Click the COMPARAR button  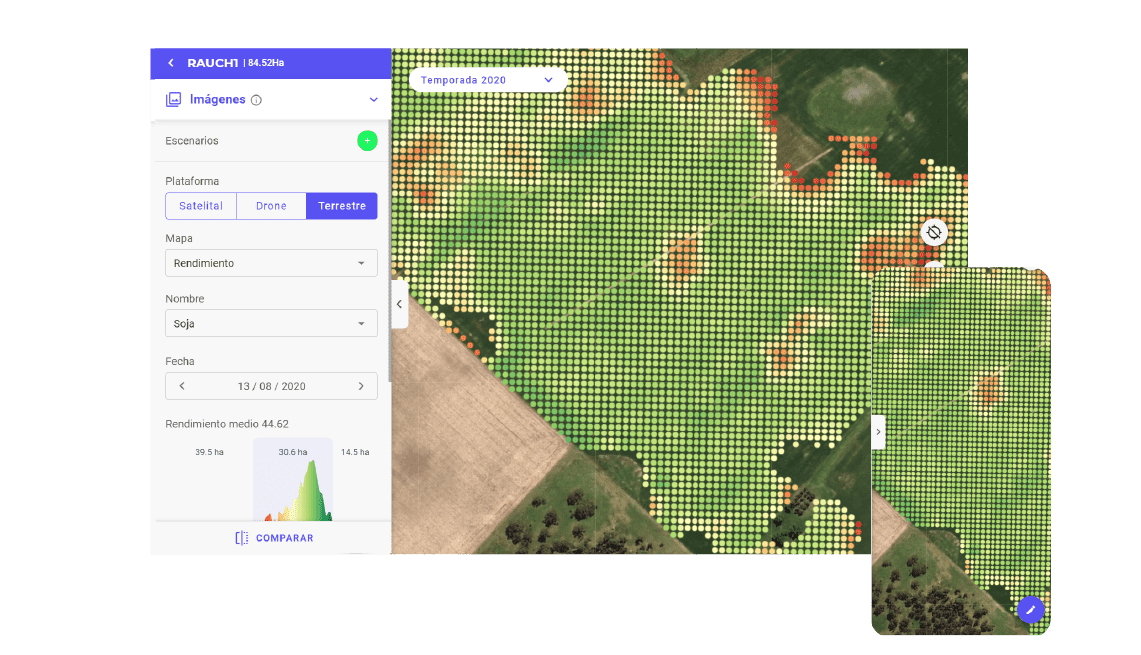coord(274,538)
